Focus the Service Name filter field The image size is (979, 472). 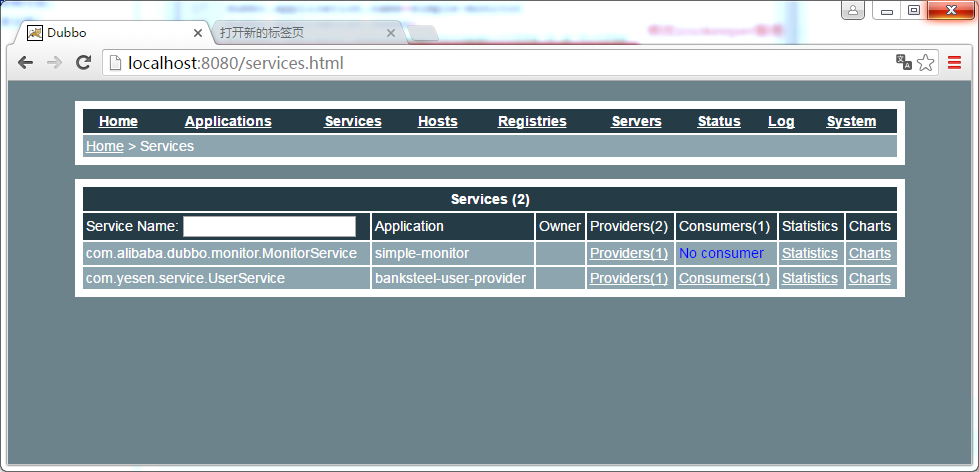(269, 226)
